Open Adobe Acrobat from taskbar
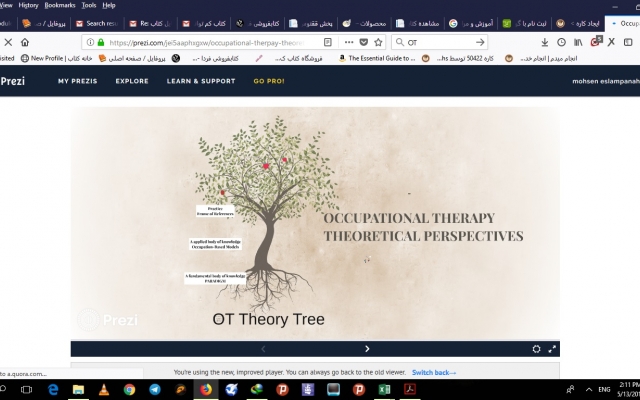 (410, 389)
